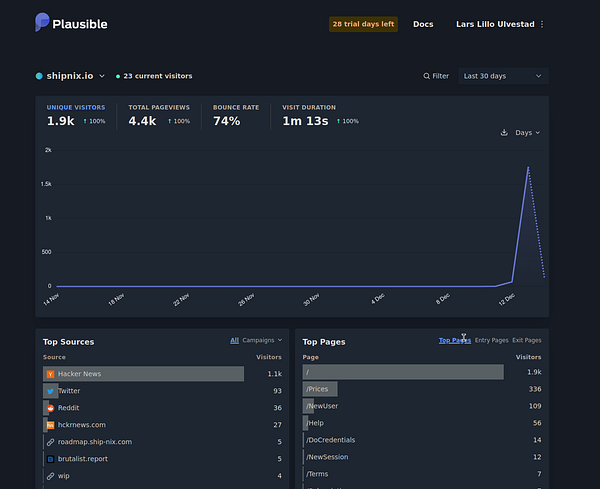Open the Last 30 days date picker

503,76
